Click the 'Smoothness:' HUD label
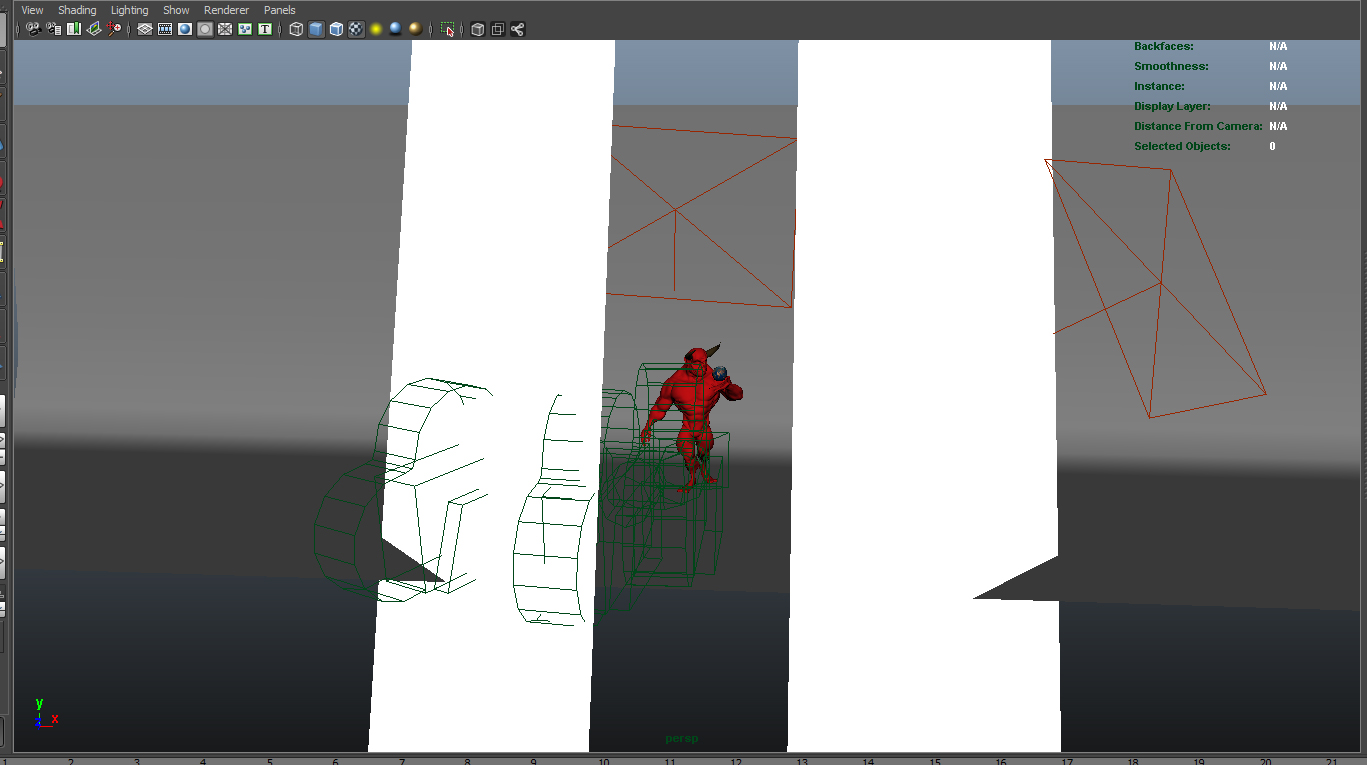Viewport: 1367px width, 765px height. [1171, 66]
